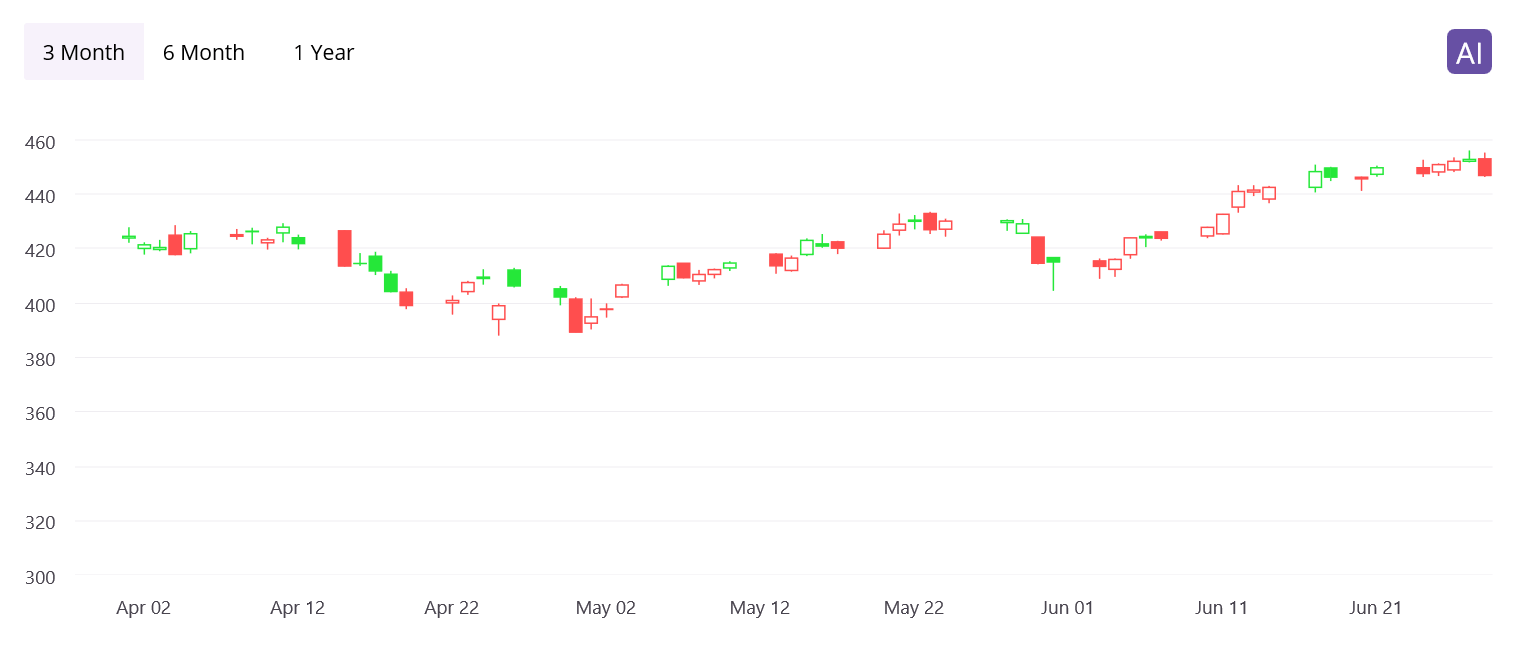The height and width of the screenshot is (646, 1519).
Task: Click the Apr 22 date marker
Action: click(451, 608)
